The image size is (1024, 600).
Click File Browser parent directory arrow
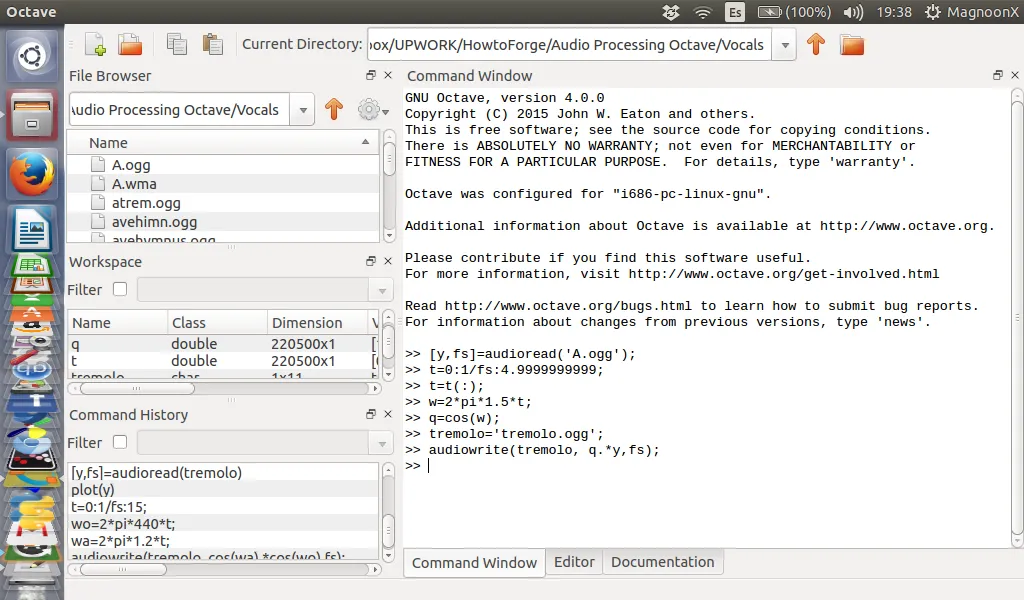pyautogui.click(x=334, y=110)
